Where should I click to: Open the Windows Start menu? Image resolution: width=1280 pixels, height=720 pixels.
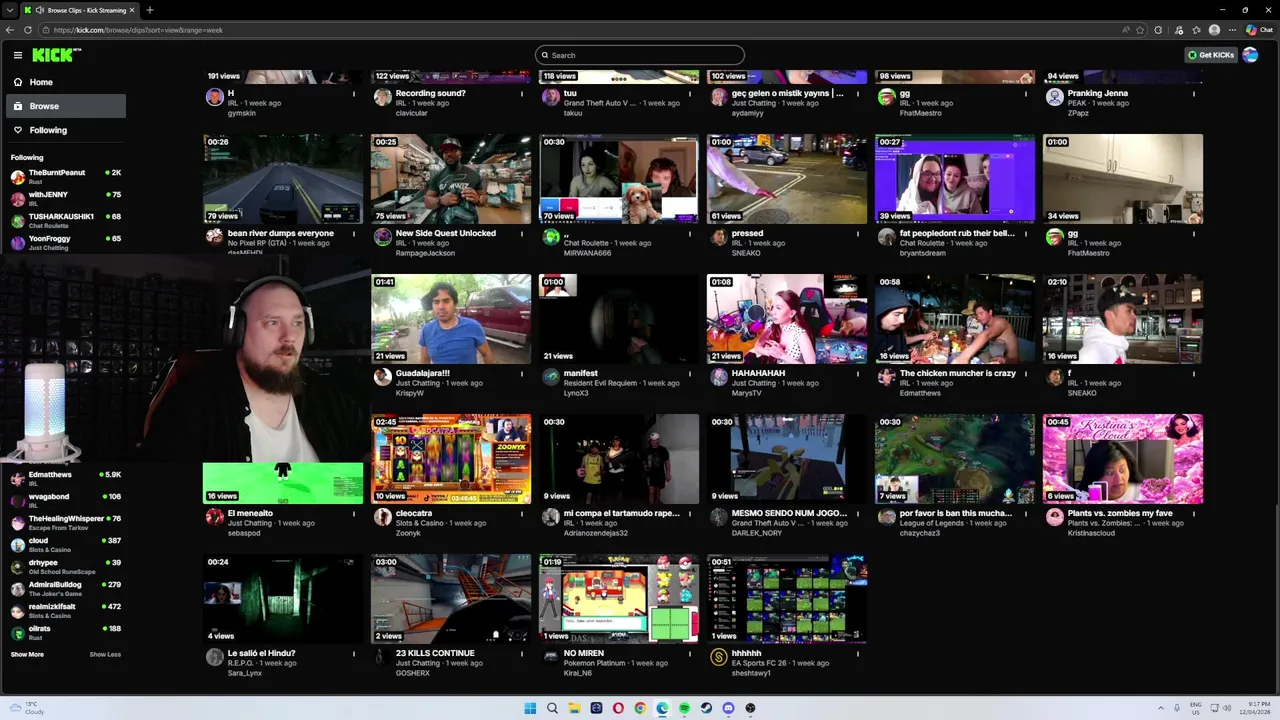[x=530, y=708]
